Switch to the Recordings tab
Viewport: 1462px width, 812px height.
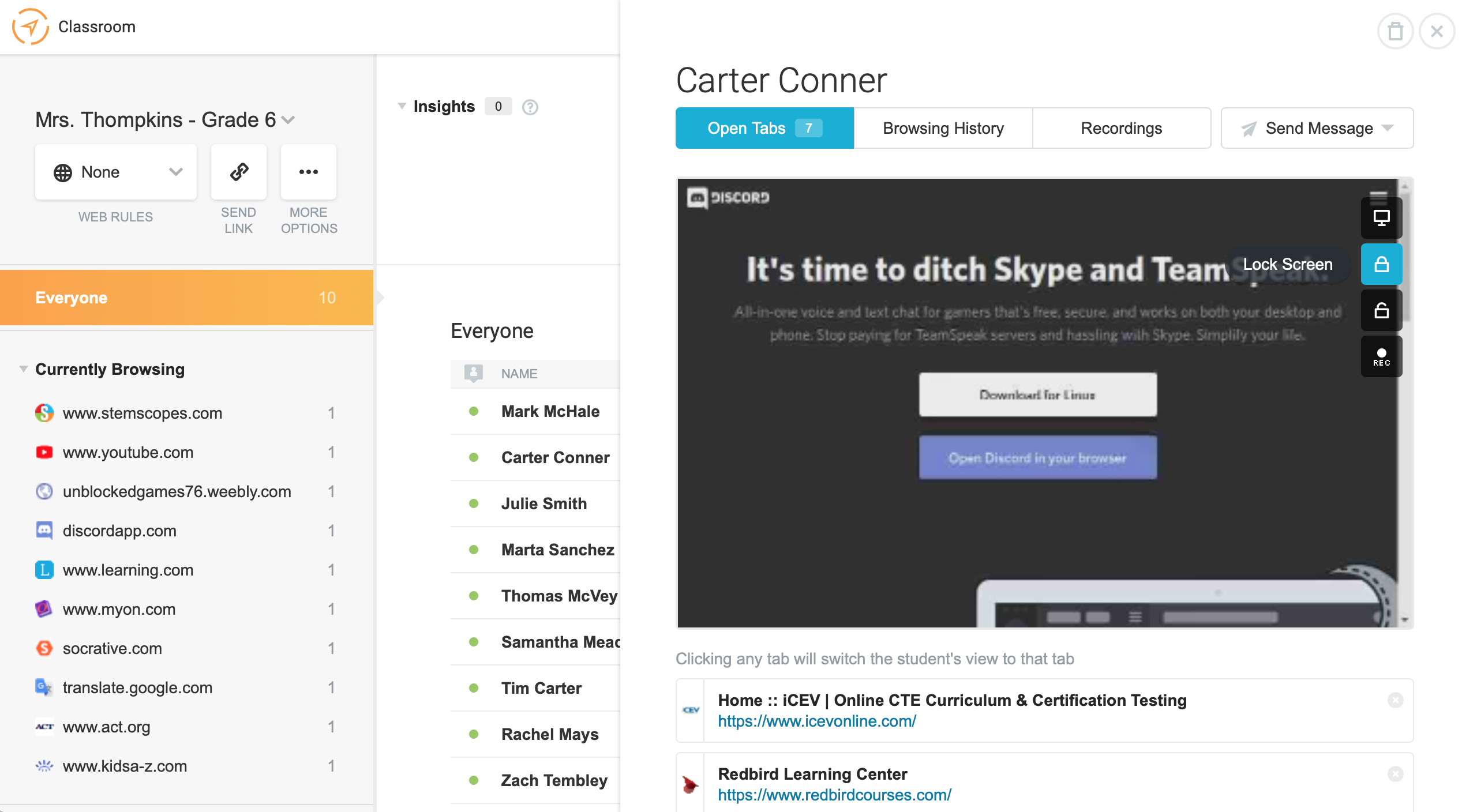point(1121,128)
